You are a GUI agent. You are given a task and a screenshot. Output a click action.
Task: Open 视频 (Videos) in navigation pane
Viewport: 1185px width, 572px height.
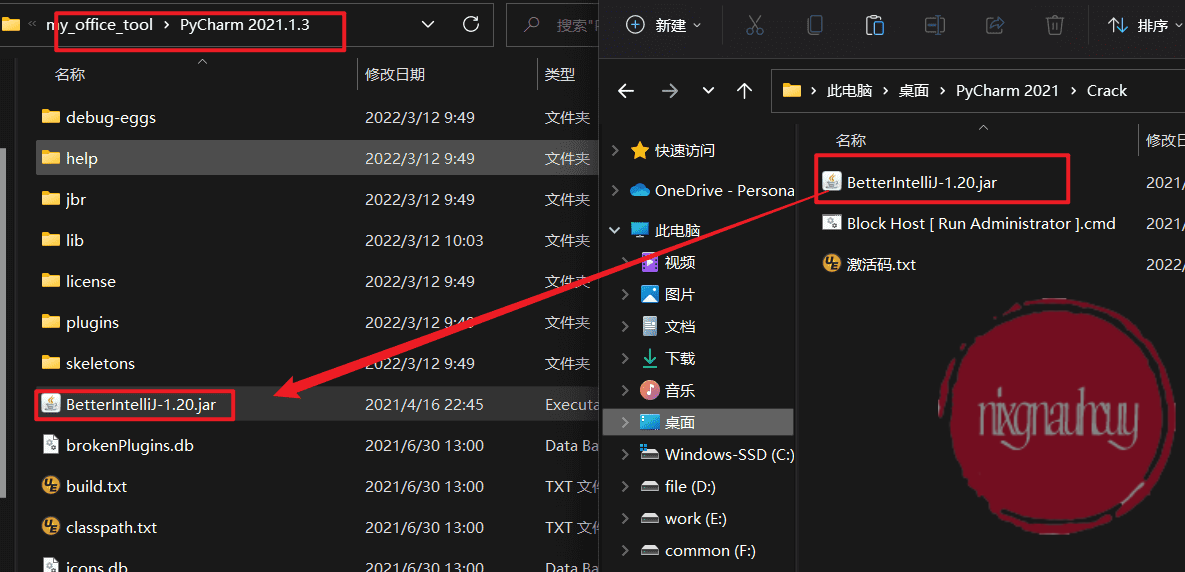[680, 262]
